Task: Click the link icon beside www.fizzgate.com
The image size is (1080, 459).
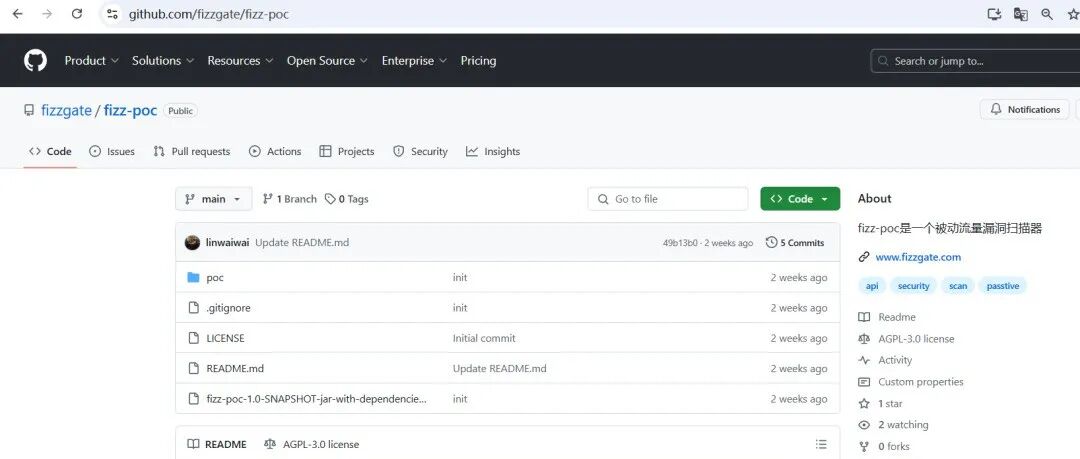Action: click(864, 257)
